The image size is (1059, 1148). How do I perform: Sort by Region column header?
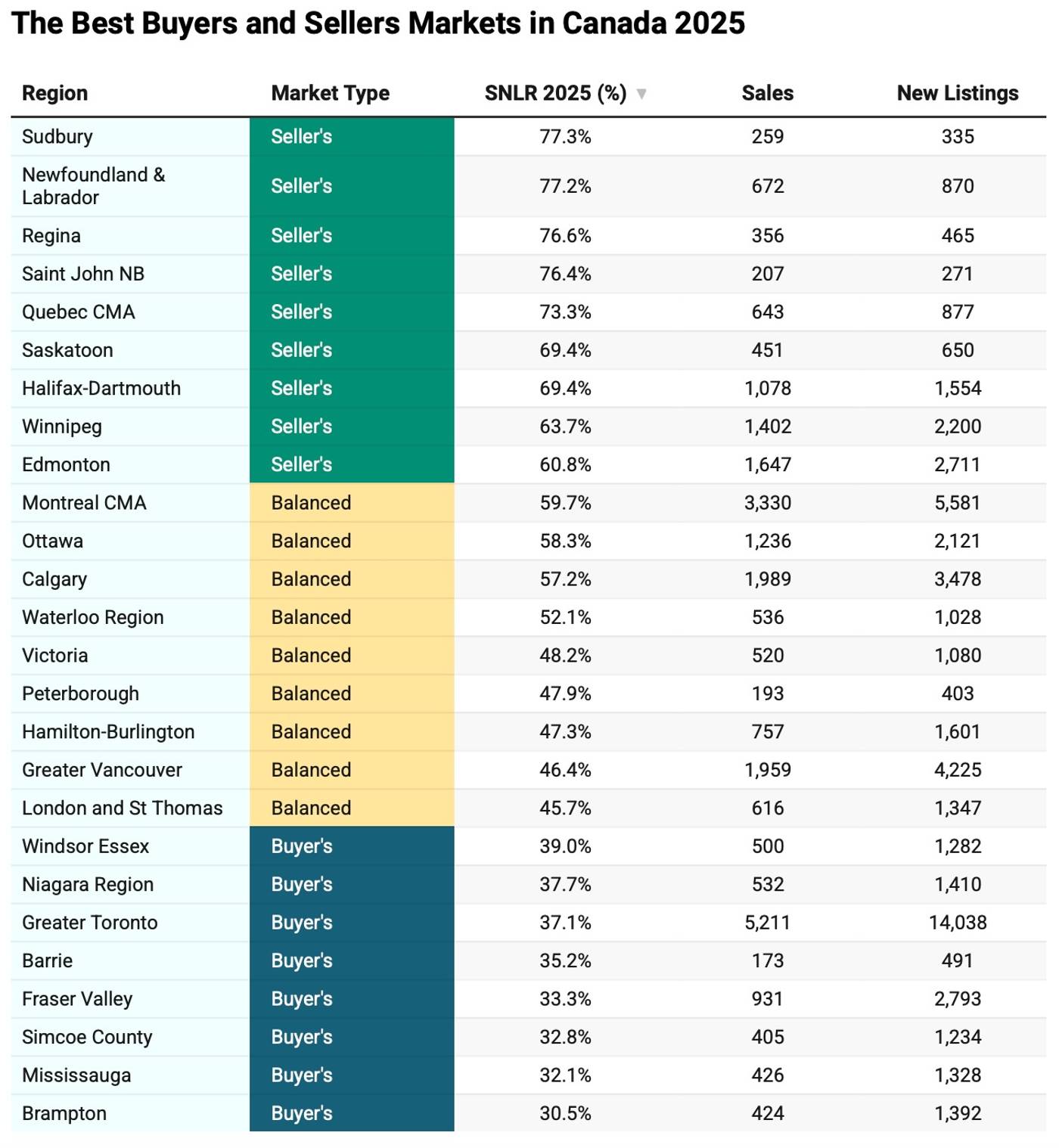[54, 93]
